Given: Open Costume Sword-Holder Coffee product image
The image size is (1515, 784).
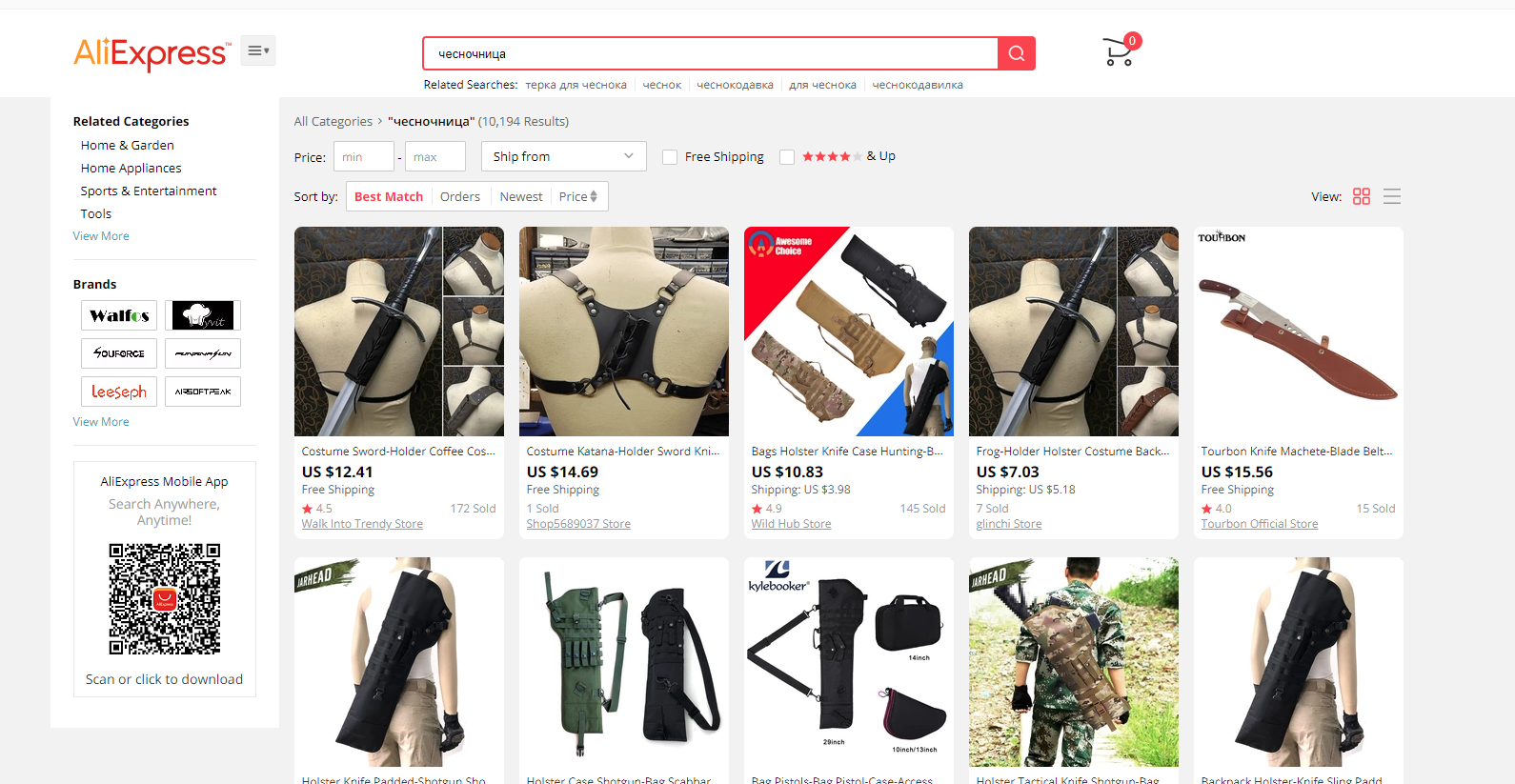Looking at the screenshot, I should point(399,332).
